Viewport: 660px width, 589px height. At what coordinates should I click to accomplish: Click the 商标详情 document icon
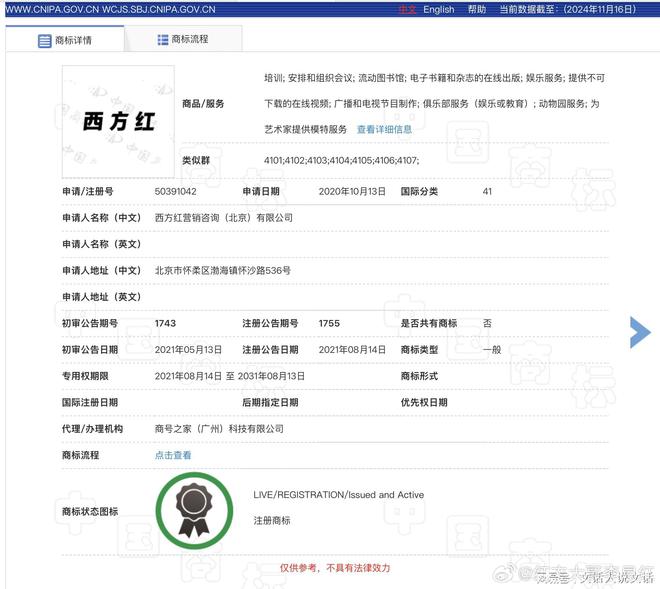click(x=44, y=41)
